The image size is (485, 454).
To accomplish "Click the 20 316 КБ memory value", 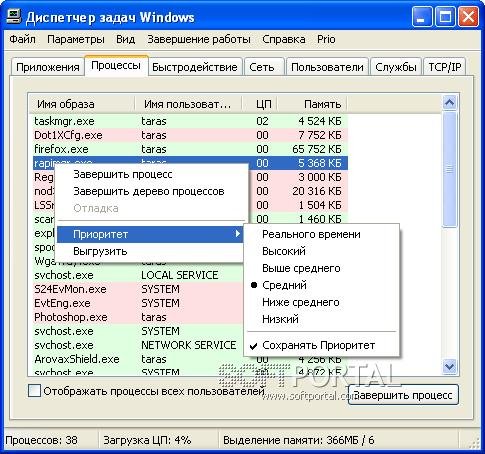I will point(317,191).
